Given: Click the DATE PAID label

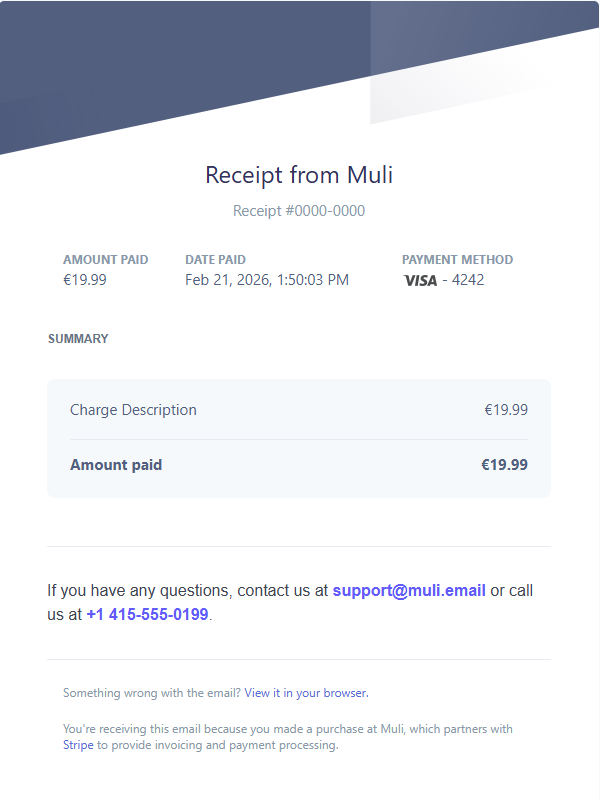Looking at the screenshot, I should [x=215, y=259].
